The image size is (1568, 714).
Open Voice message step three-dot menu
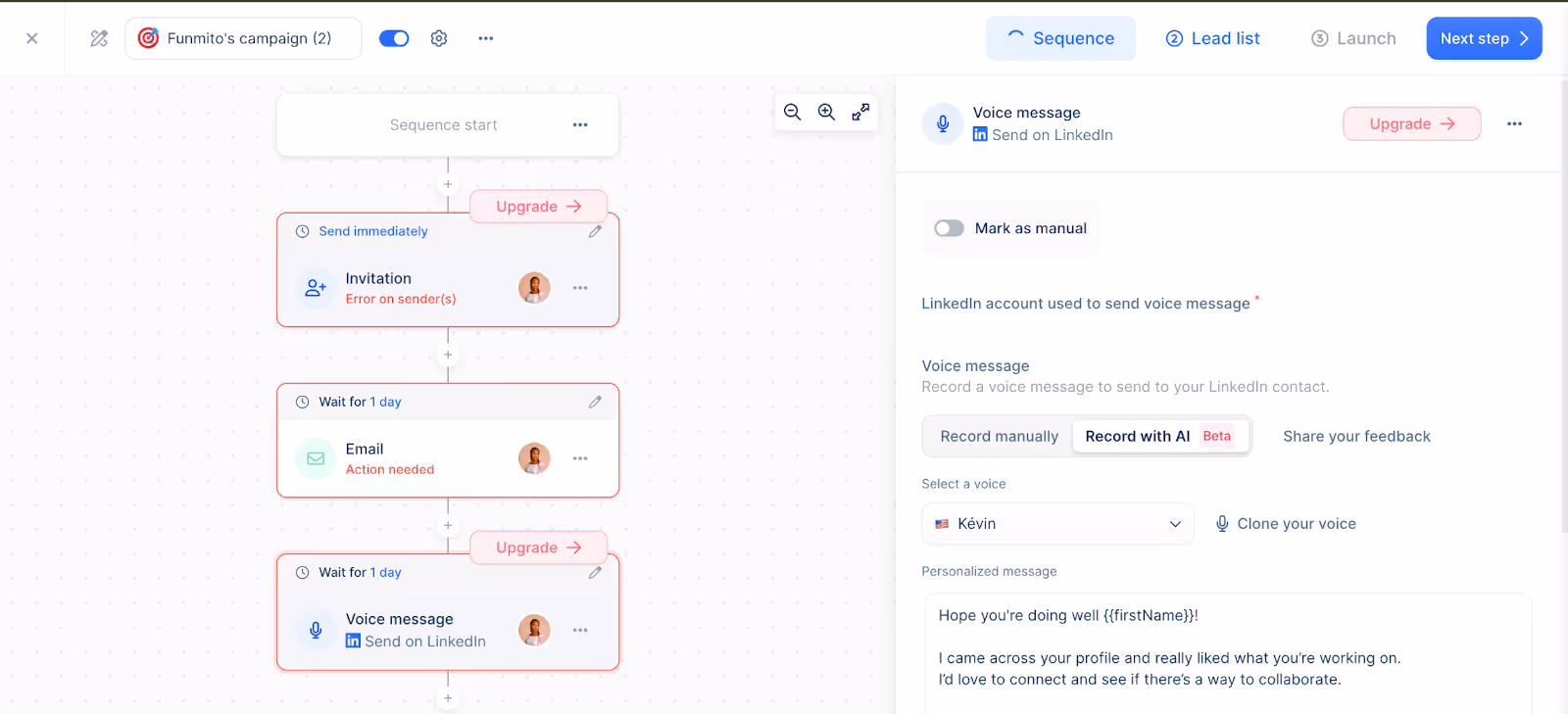coord(580,630)
